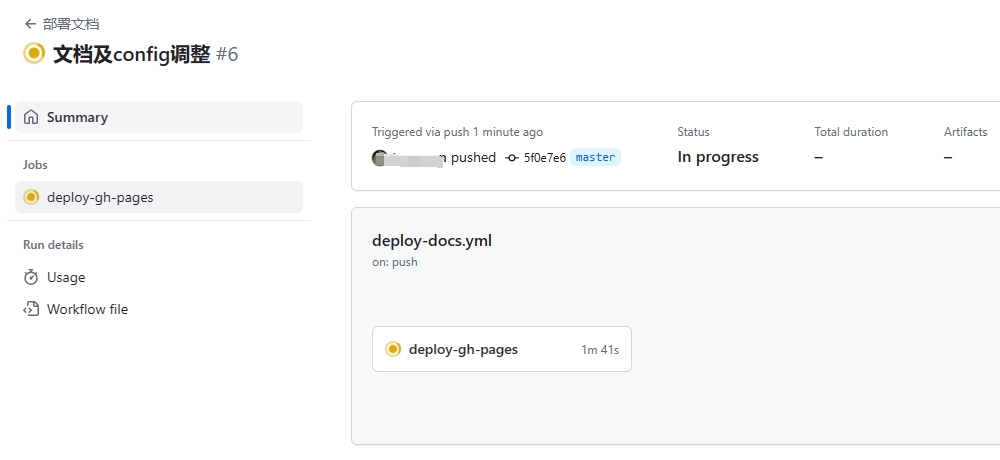Click the user avatar in the trigger panel
This screenshot has height=460, width=1000.
[x=380, y=158]
